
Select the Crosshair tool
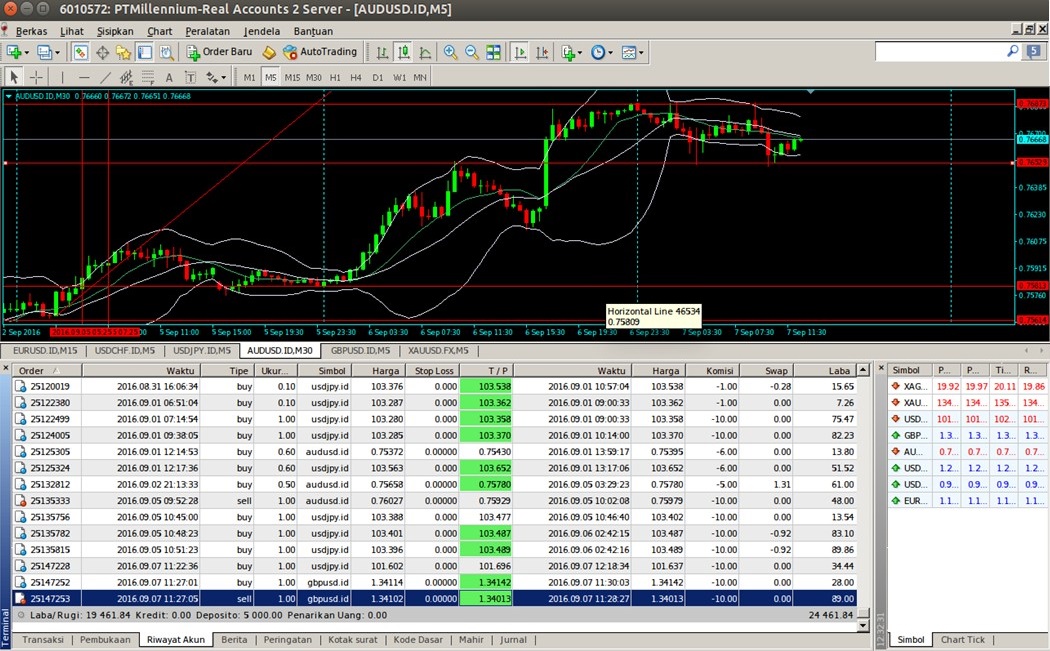point(36,78)
